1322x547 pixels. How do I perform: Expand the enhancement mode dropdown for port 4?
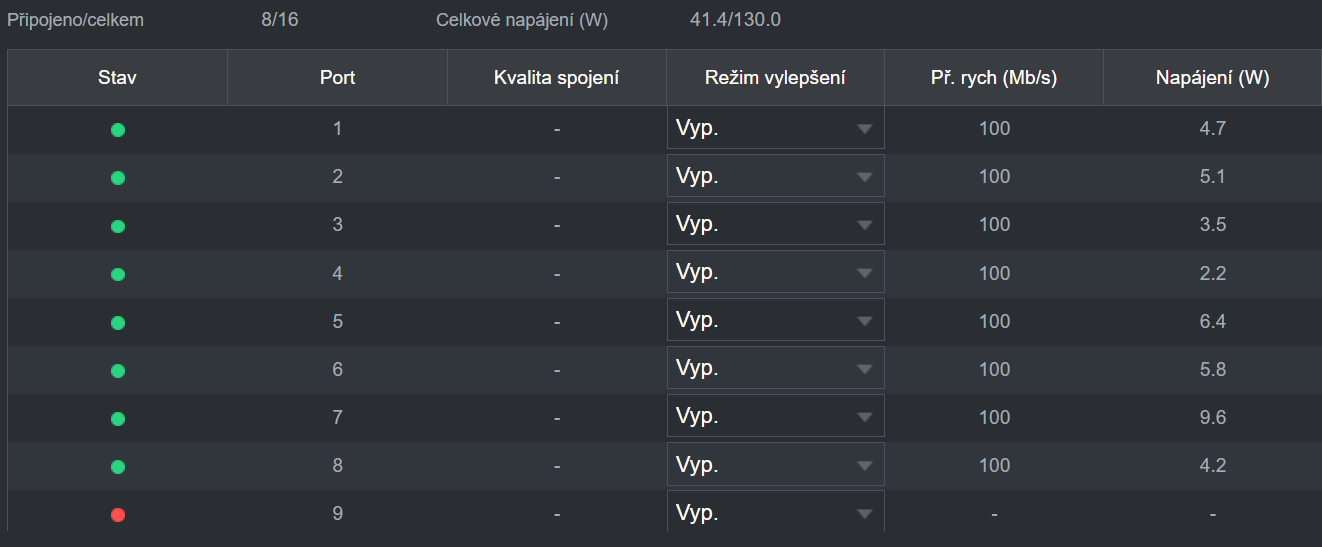[x=775, y=272]
